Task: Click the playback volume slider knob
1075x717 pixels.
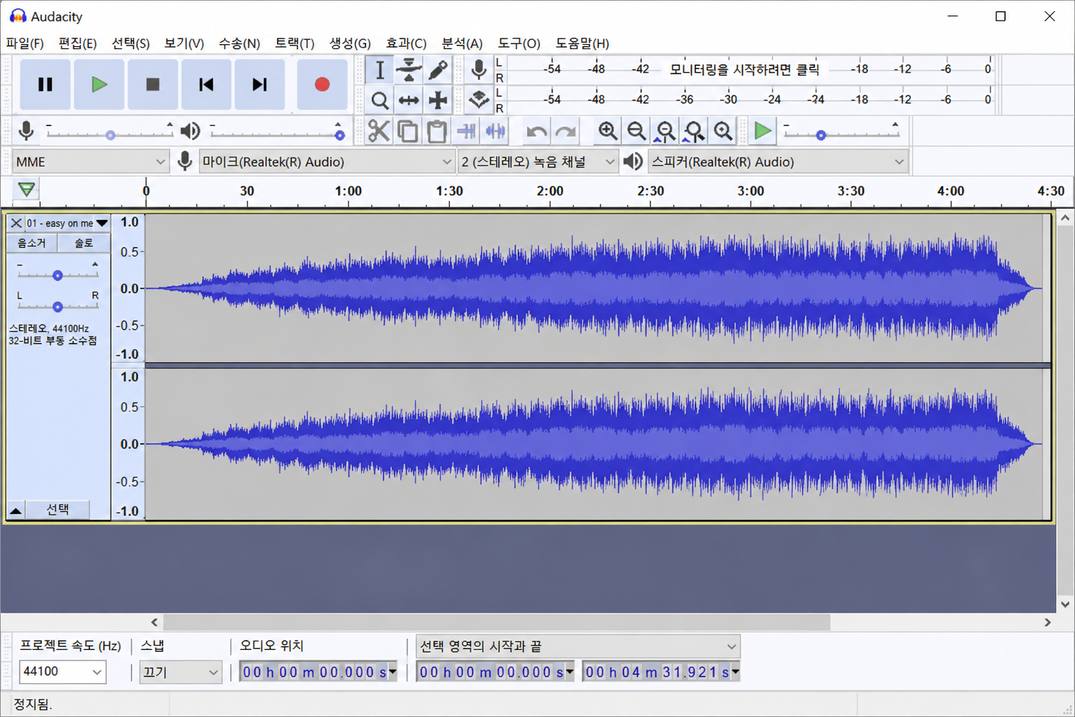Action: click(x=339, y=135)
